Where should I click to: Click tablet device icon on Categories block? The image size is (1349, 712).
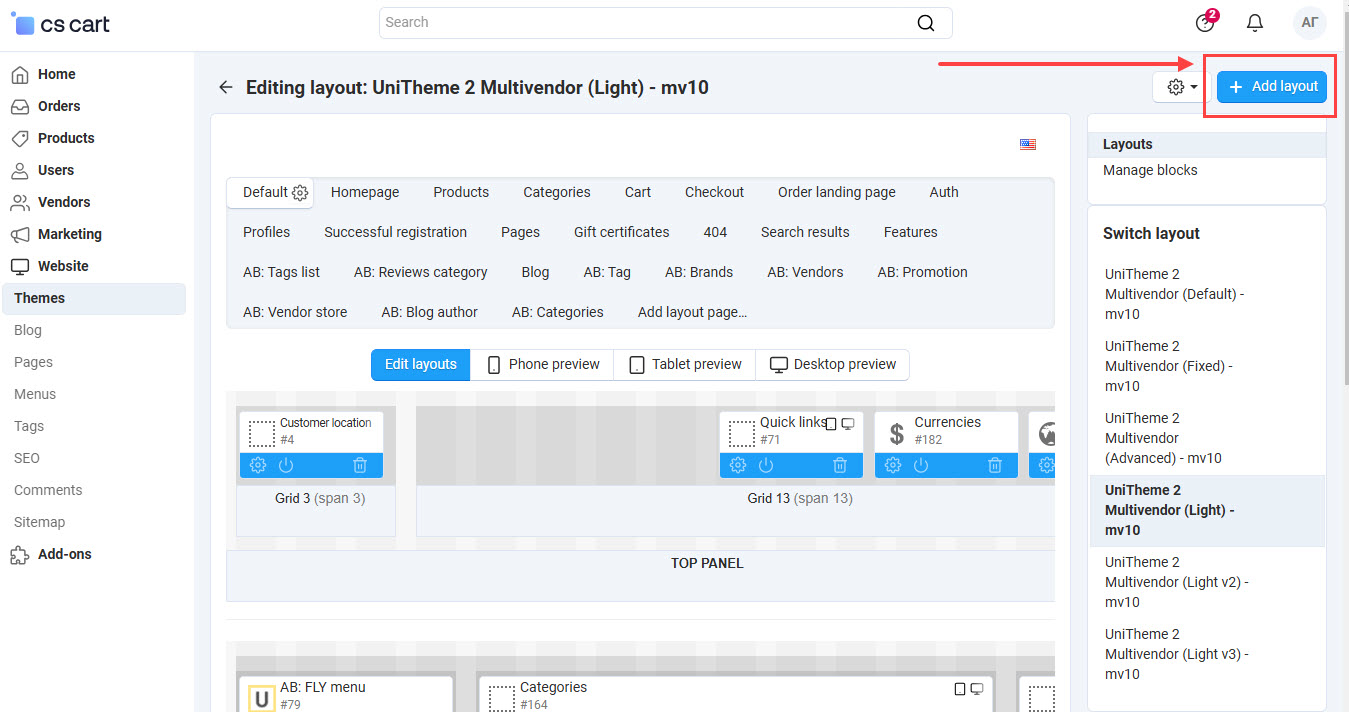960,689
